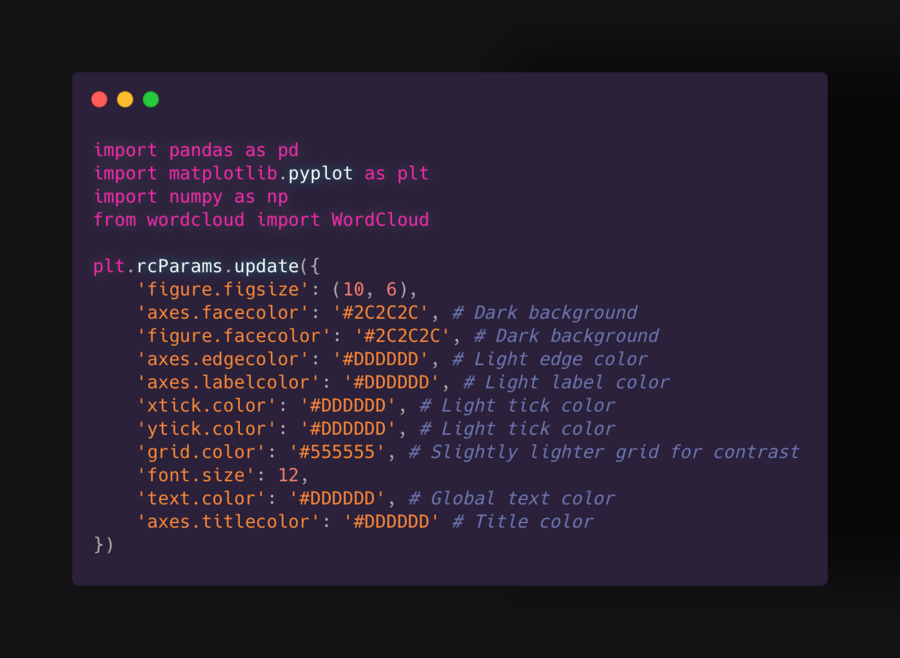This screenshot has width=900, height=658.
Task: Click the red close dot
Action: point(99,99)
